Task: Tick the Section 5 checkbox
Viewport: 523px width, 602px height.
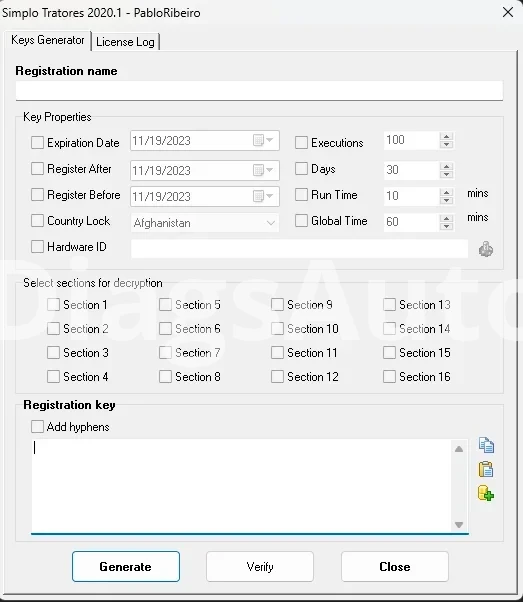Action: (x=166, y=305)
